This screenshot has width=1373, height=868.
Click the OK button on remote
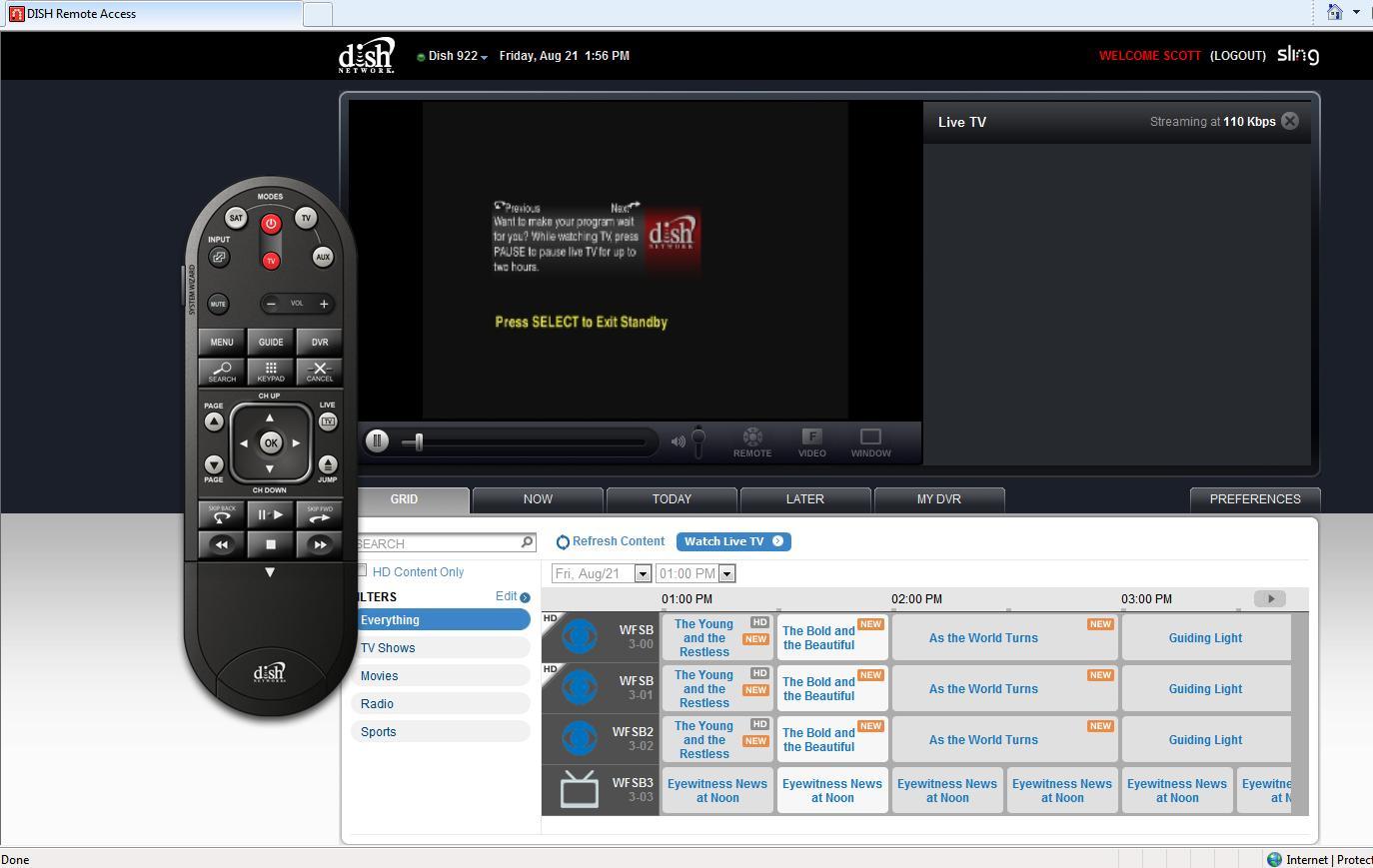coord(270,442)
